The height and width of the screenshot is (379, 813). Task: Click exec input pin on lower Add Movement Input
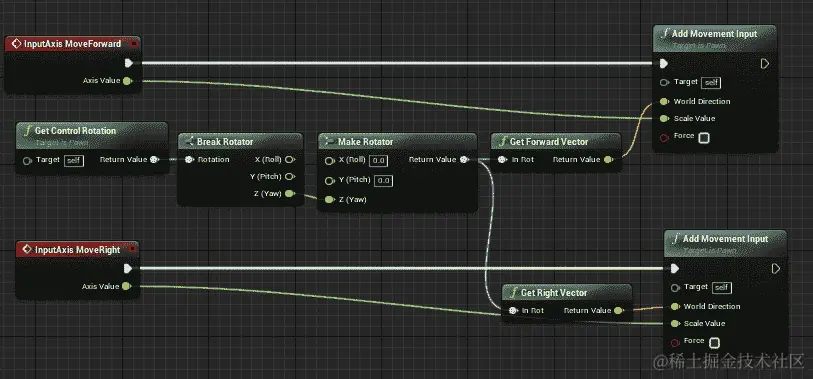(675, 269)
